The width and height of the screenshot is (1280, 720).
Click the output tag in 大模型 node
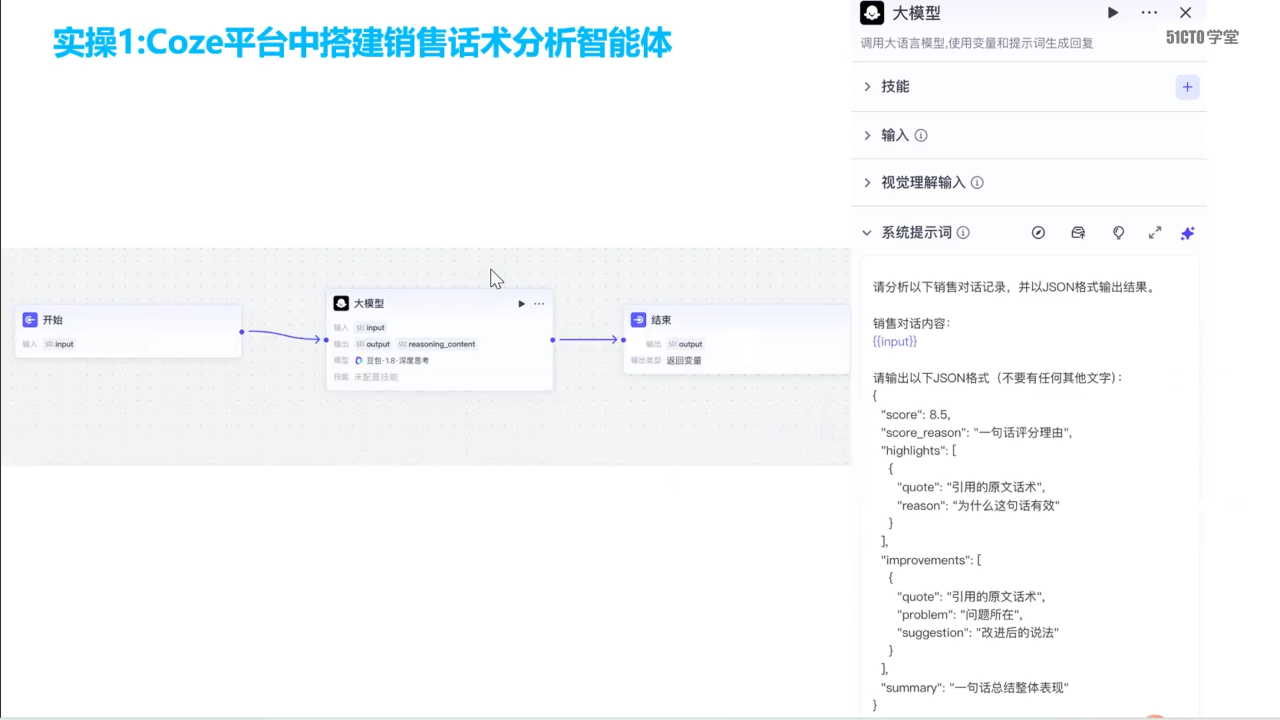click(x=373, y=344)
